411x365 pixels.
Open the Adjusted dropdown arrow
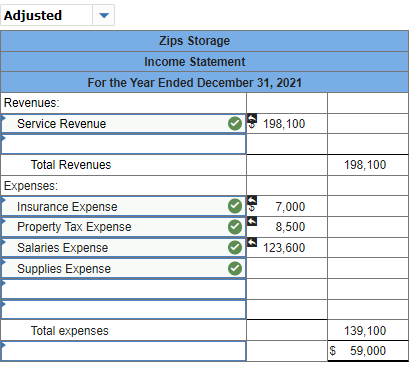coord(104,15)
